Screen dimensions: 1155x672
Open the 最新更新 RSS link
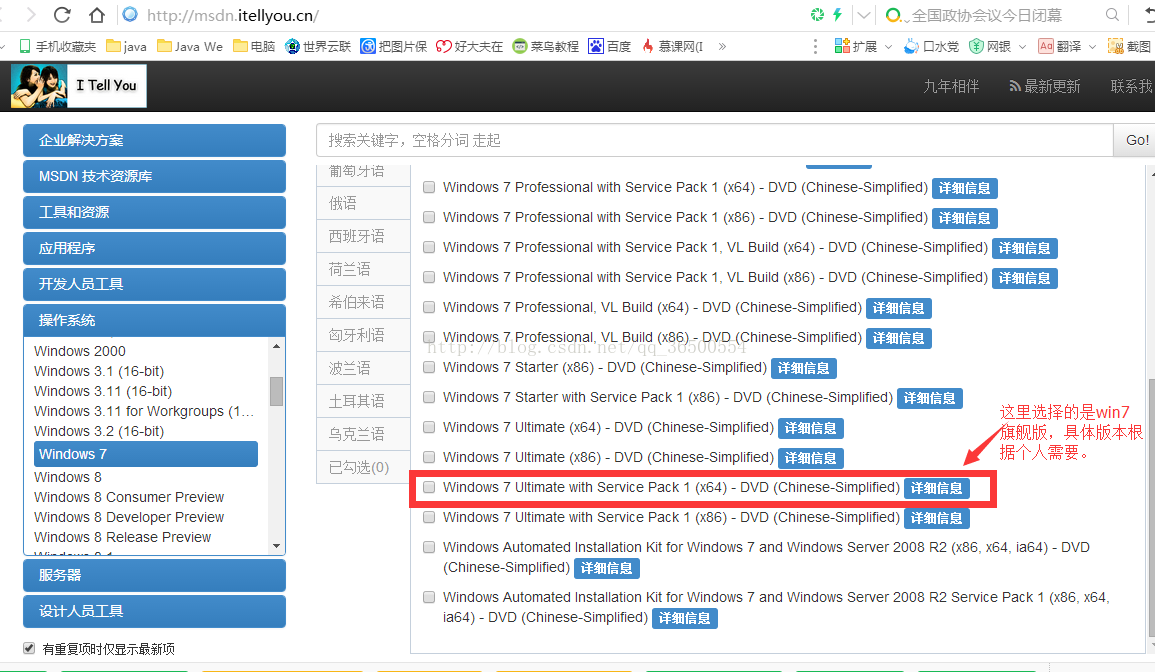(1045, 86)
